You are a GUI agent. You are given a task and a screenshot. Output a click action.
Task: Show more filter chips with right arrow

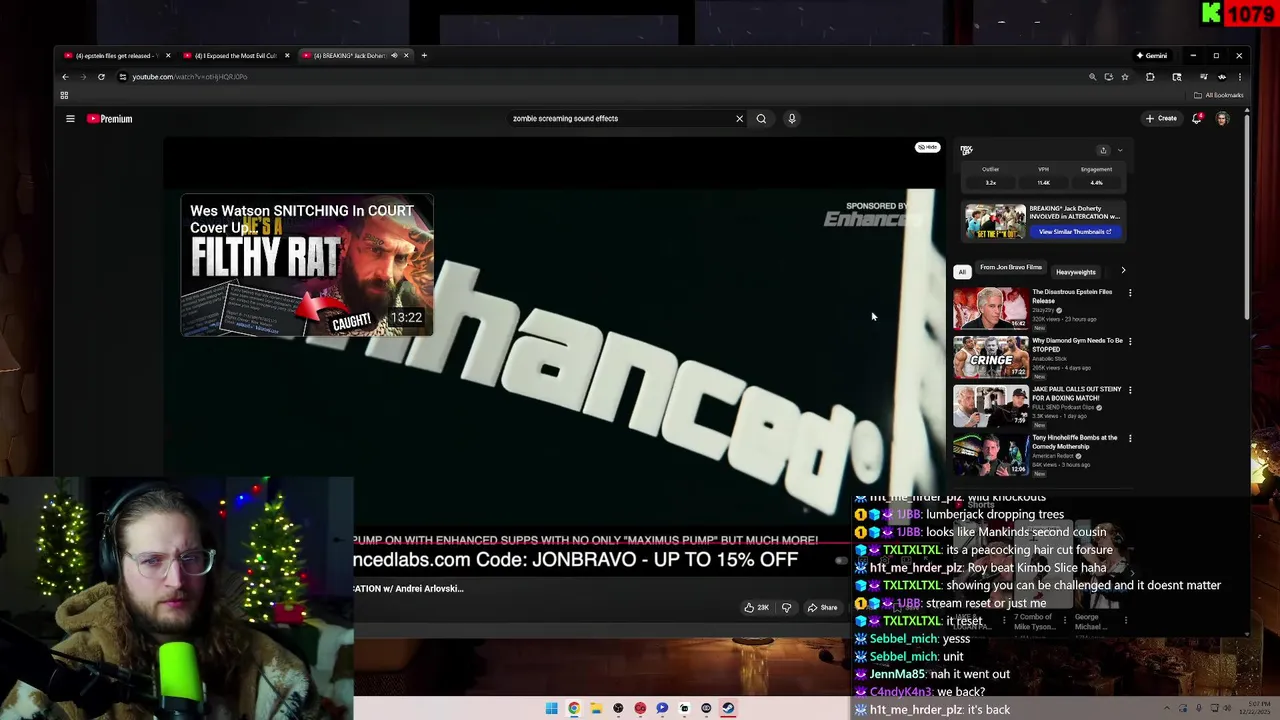pyautogui.click(x=1123, y=271)
